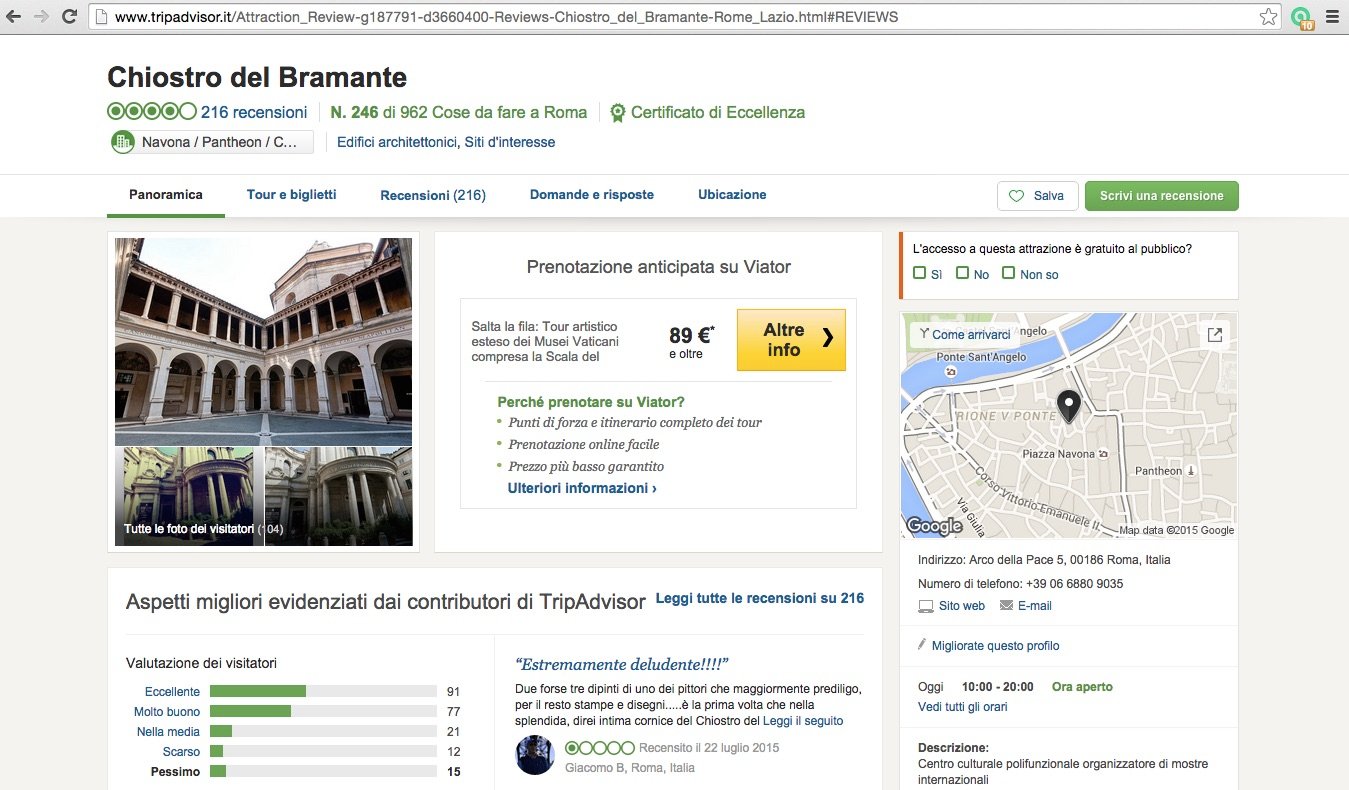Click the green rating bubbles near title
This screenshot has height=790, width=1349.
click(x=152, y=112)
